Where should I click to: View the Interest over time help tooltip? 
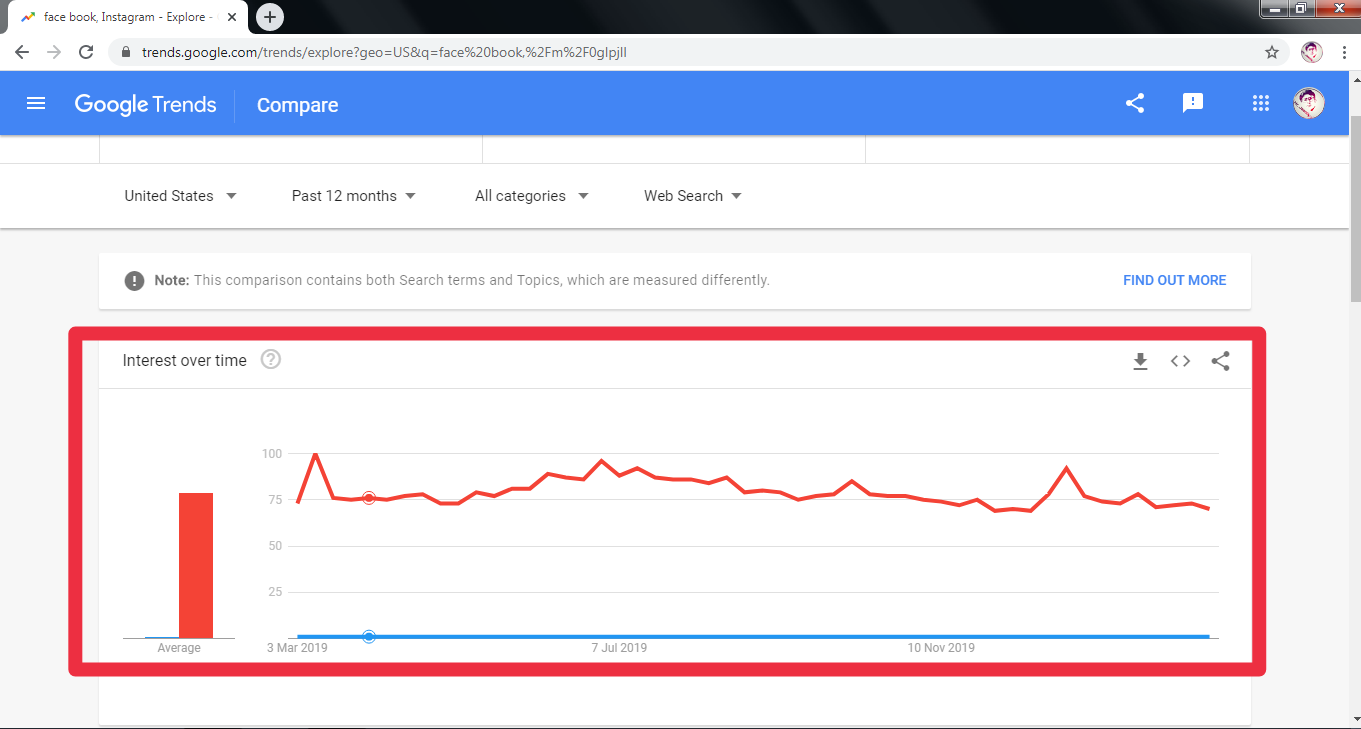[270, 359]
